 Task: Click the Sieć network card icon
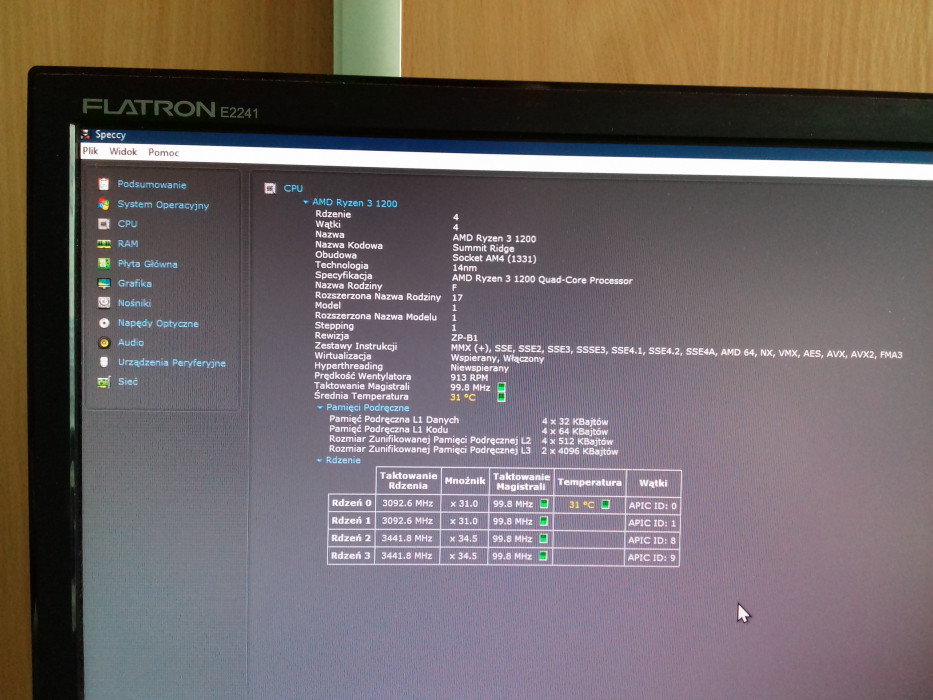point(104,382)
